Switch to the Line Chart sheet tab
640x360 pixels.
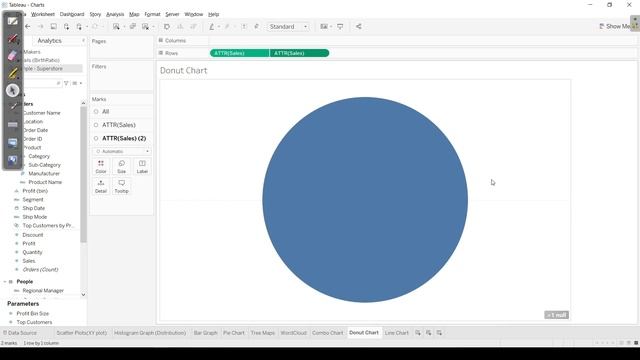tap(396, 333)
